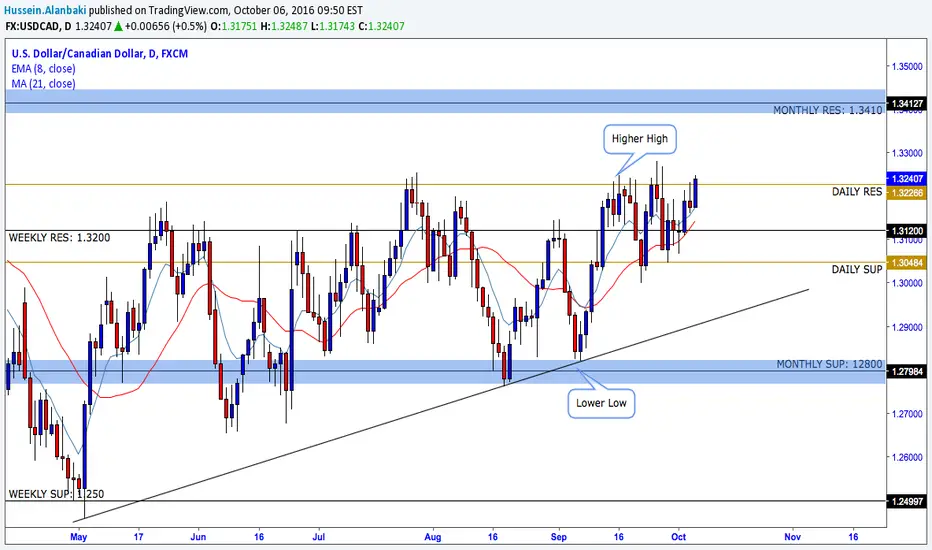Click the DAILY RES label

pos(857,191)
